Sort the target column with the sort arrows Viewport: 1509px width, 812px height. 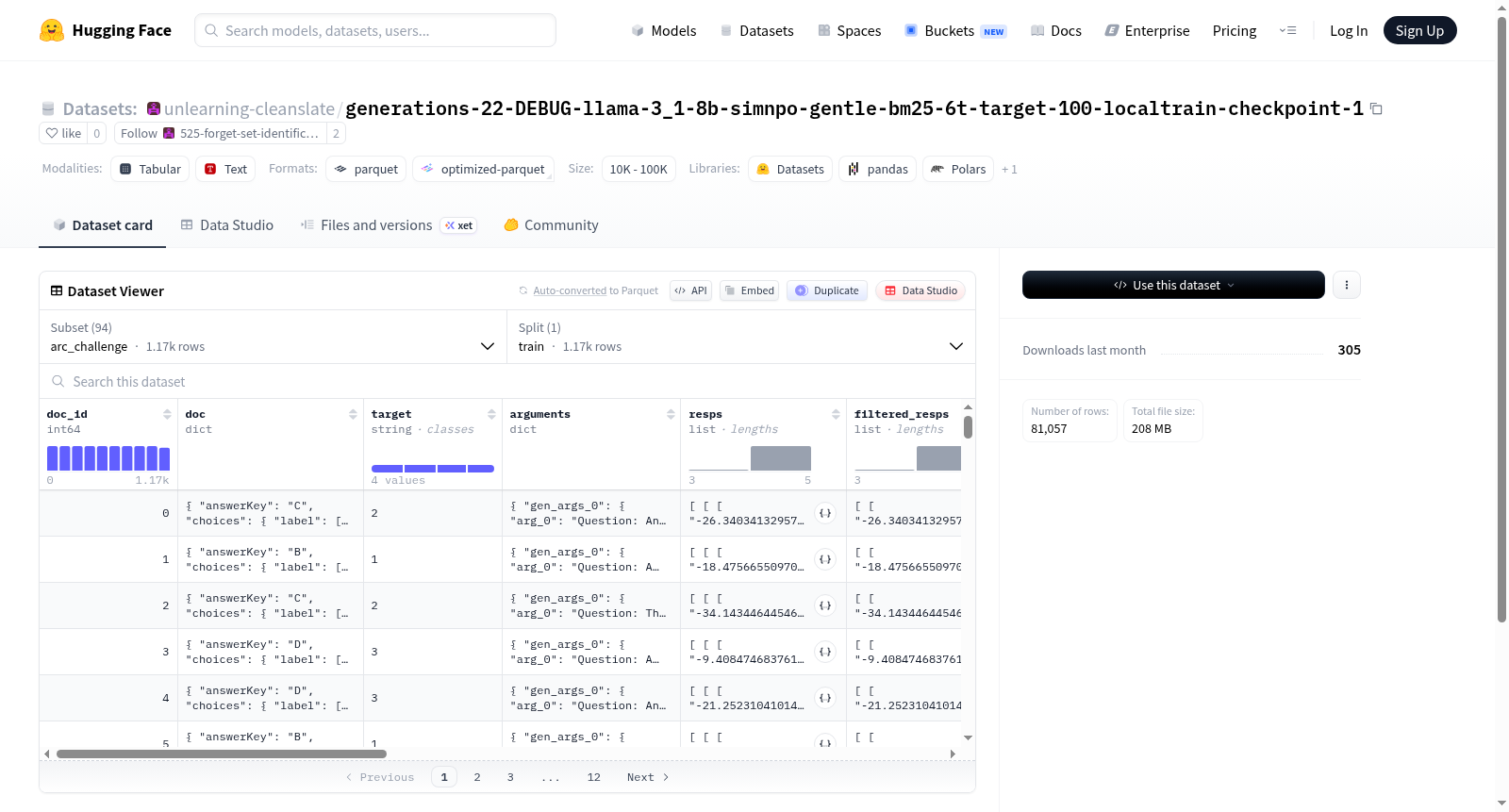point(491,414)
